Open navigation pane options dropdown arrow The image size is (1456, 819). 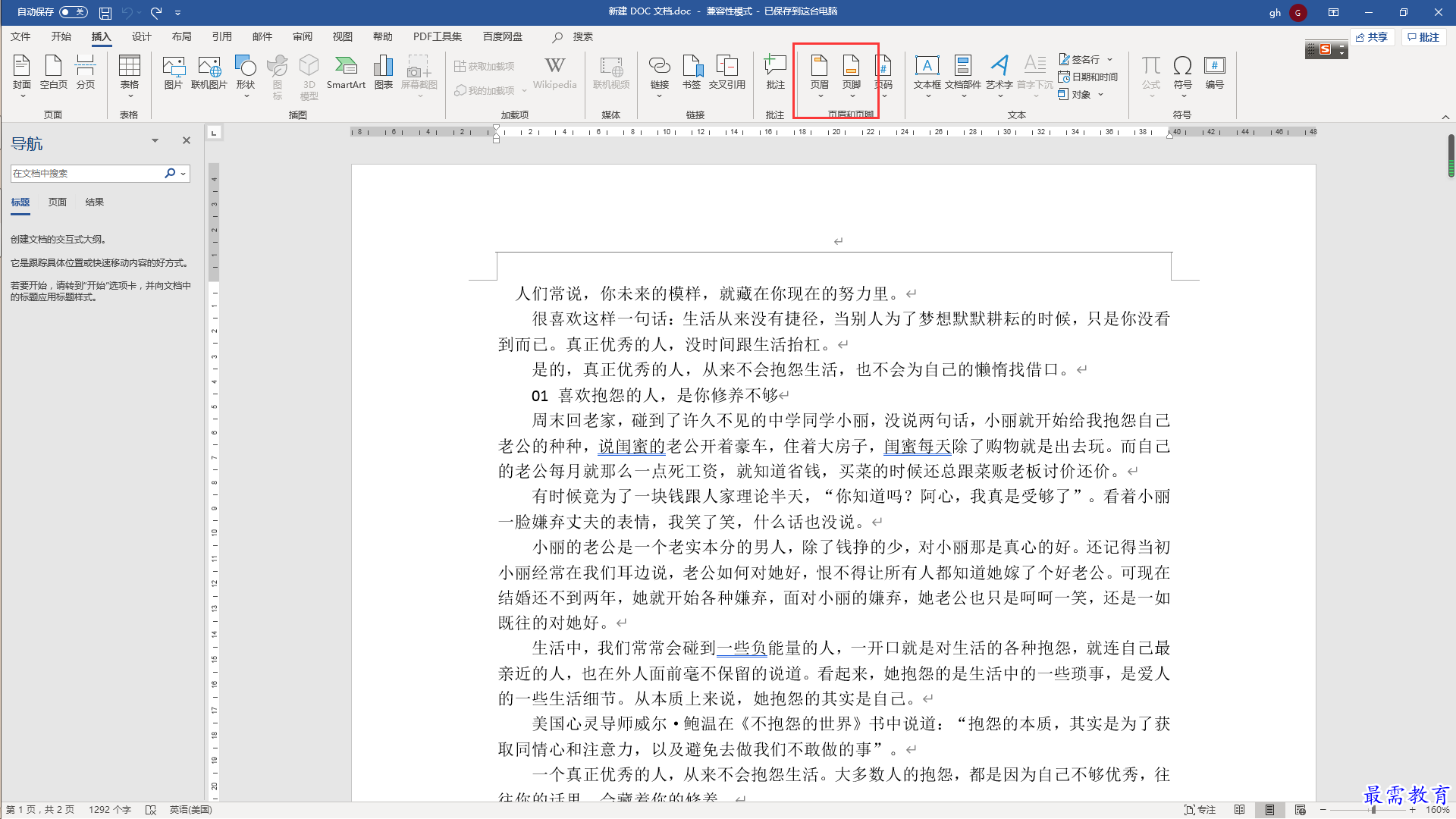click(x=155, y=141)
